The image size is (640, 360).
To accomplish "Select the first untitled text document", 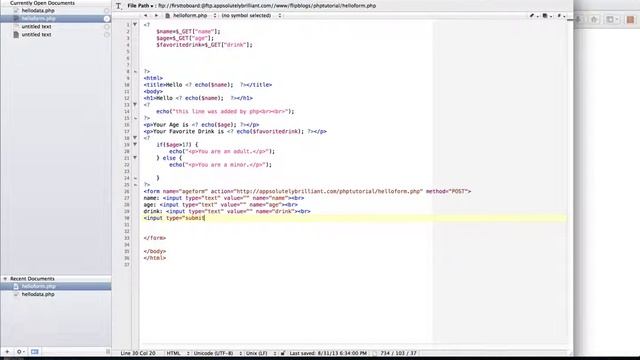I will 36,27.
